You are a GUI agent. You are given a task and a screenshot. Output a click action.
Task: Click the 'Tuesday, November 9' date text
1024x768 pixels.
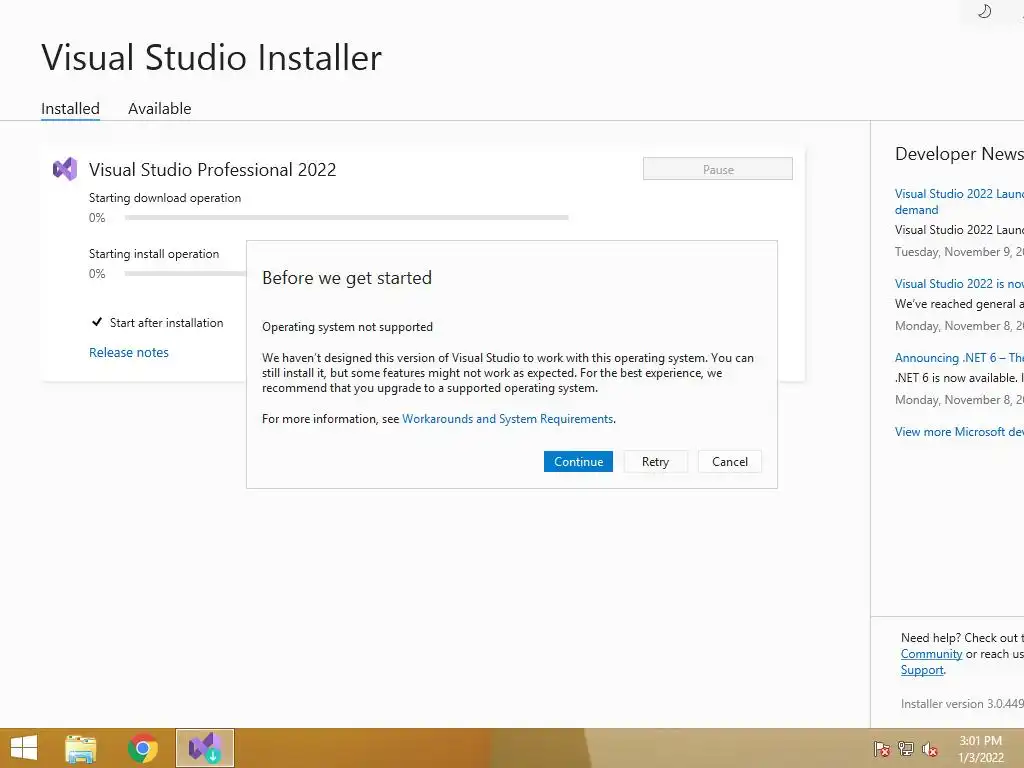(x=959, y=252)
